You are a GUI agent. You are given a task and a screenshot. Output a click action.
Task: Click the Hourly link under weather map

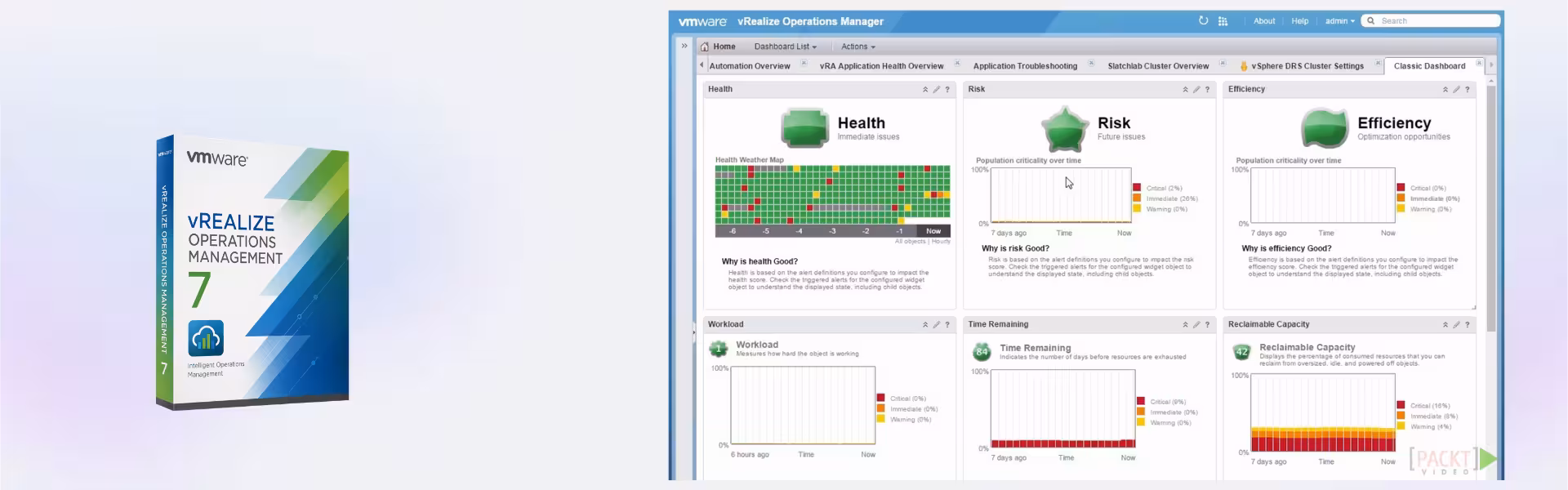pos(942,242)
